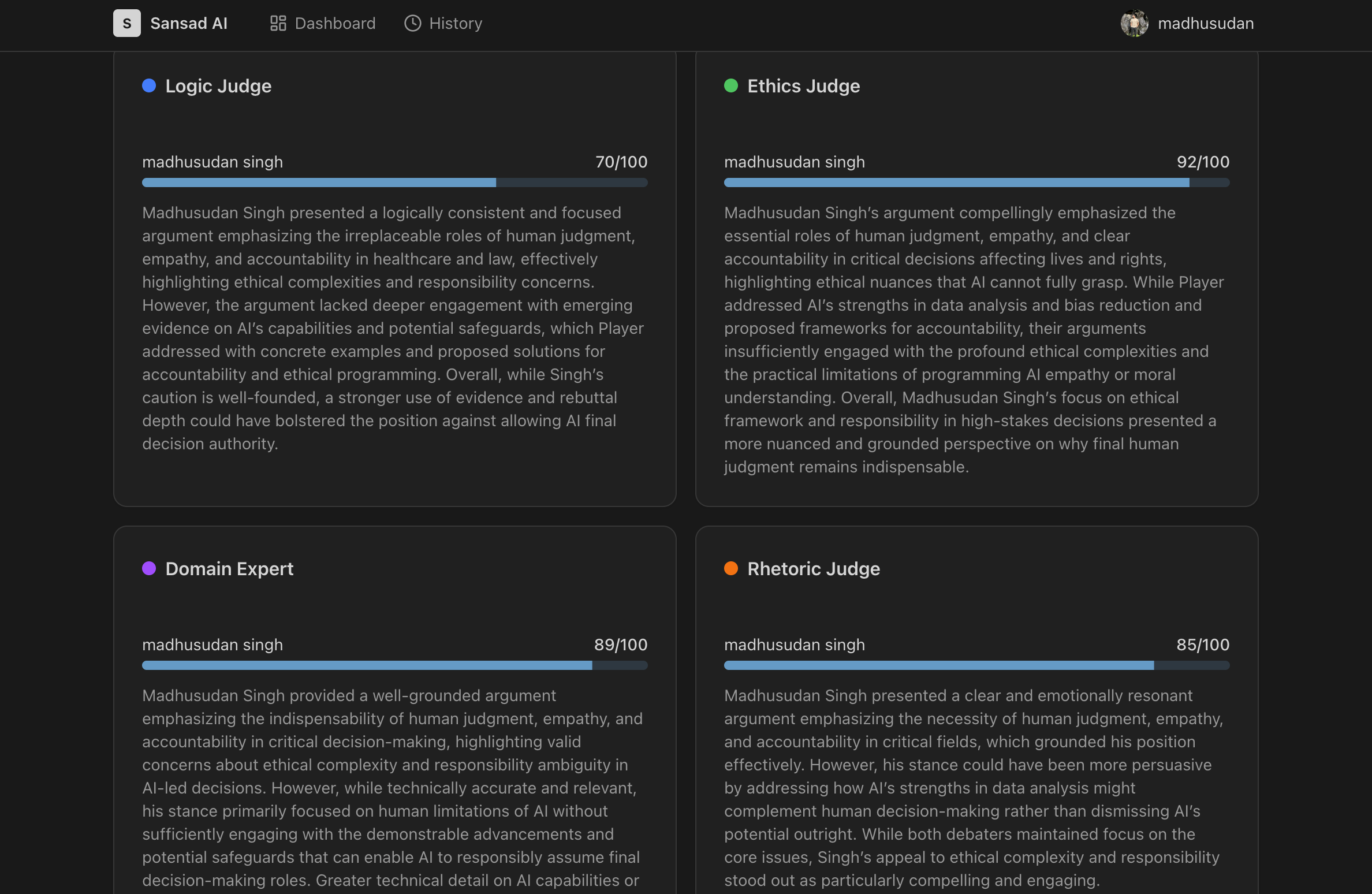Click the Sansad AI brand link

pyautogui.click(x=188, y=23)
